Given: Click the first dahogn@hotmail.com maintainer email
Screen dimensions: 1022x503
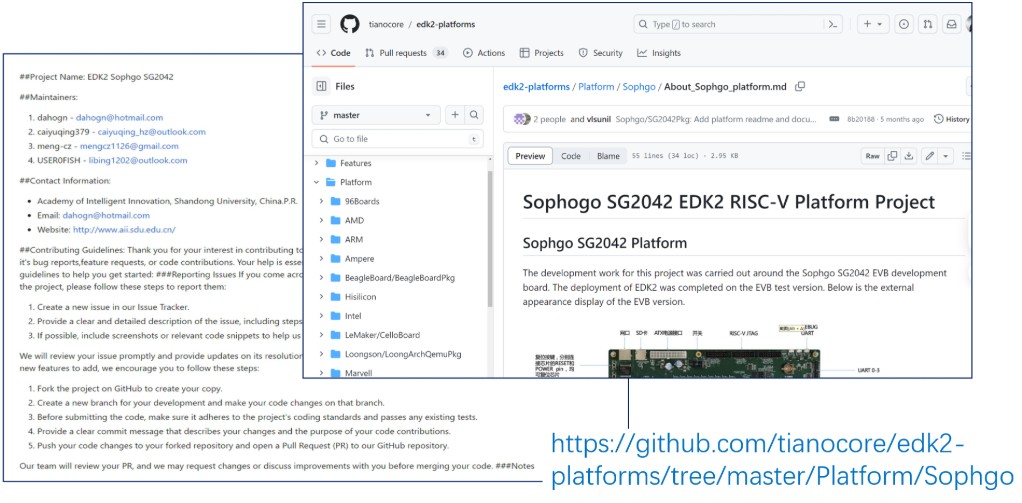Looking at the screenshot, I should click(x=119, y=118).
